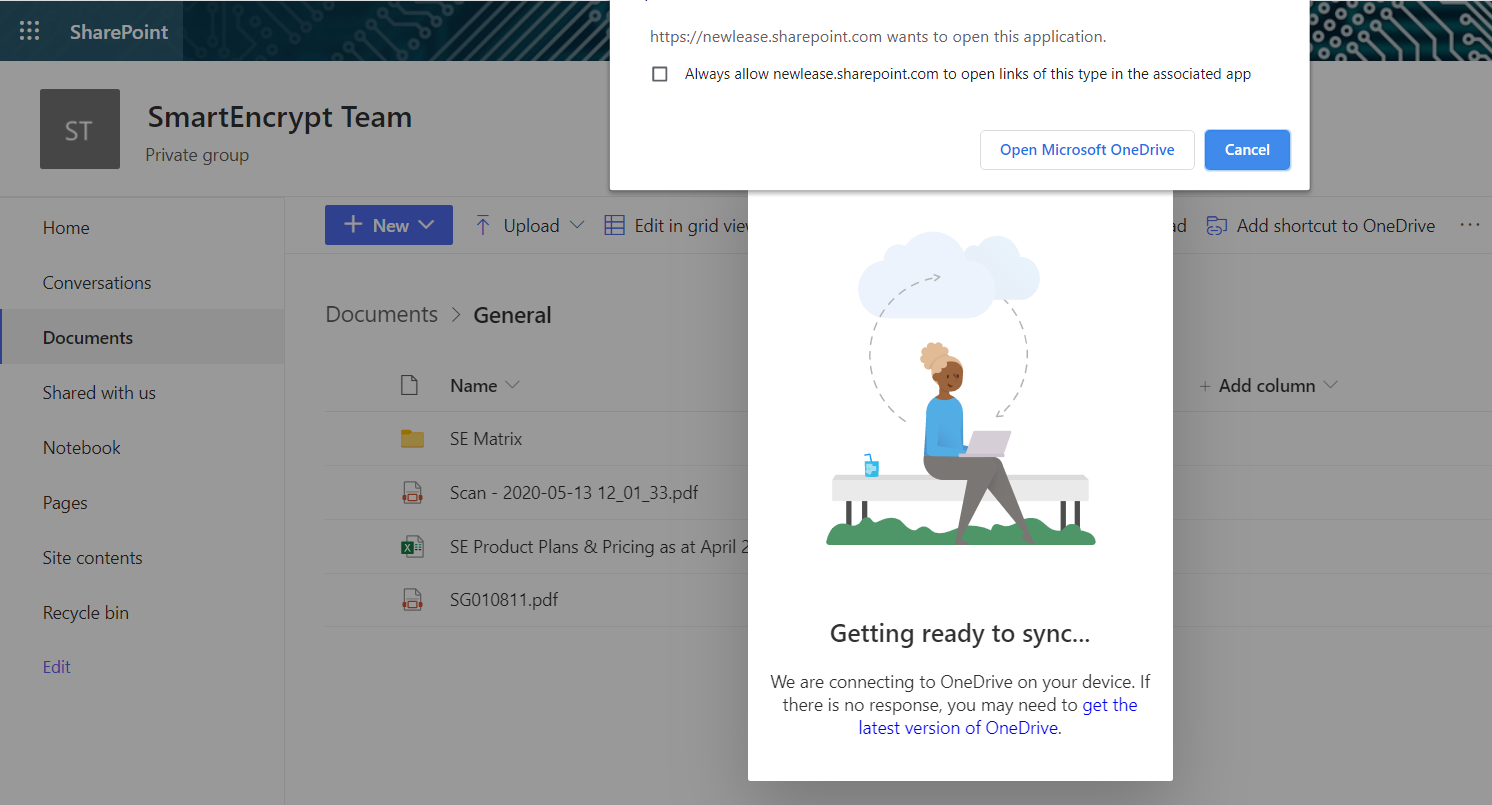The image size is (1492, 805).
Task: Open the New dropdown button
Action: [x=389, y=225]
